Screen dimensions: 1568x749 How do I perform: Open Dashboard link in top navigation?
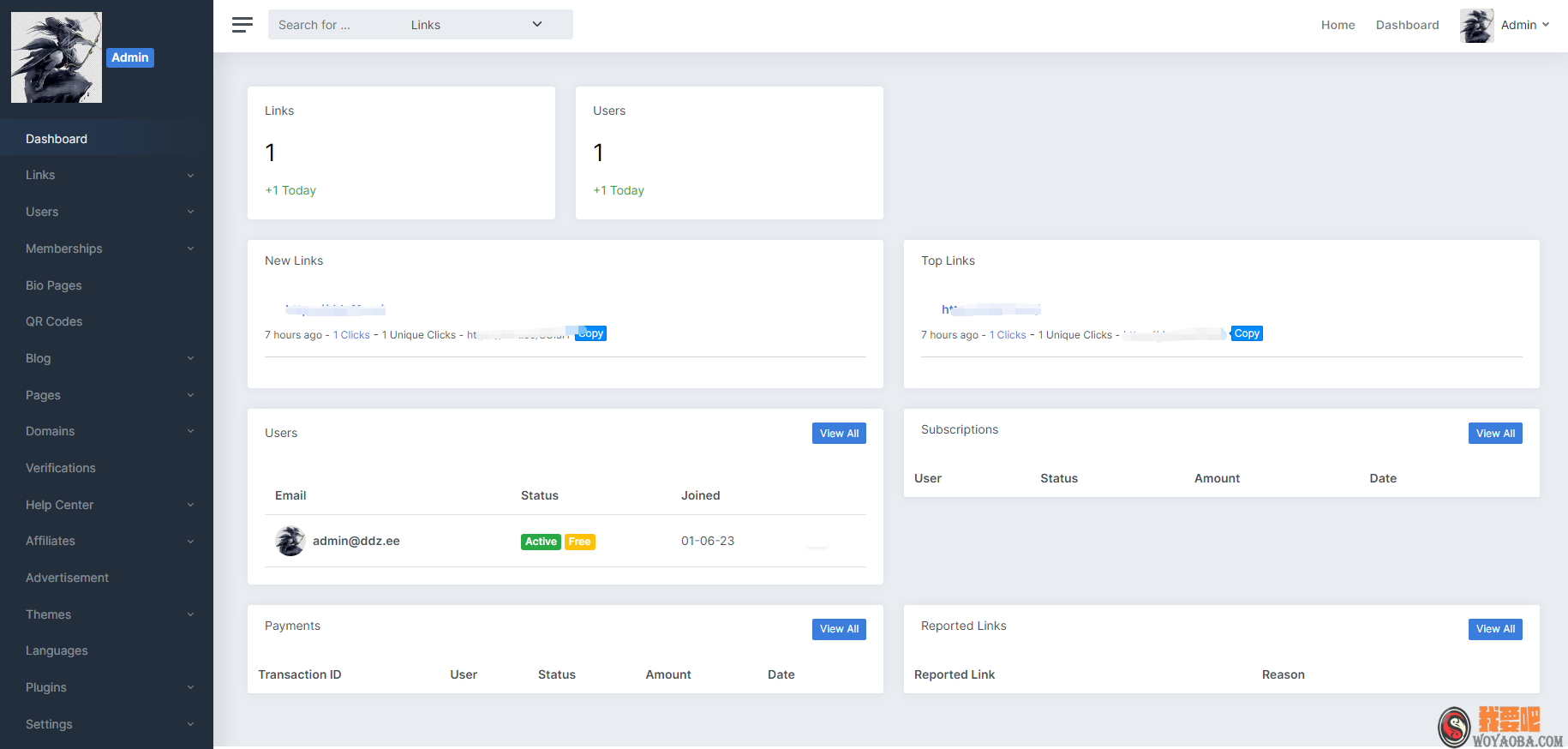1407,25
